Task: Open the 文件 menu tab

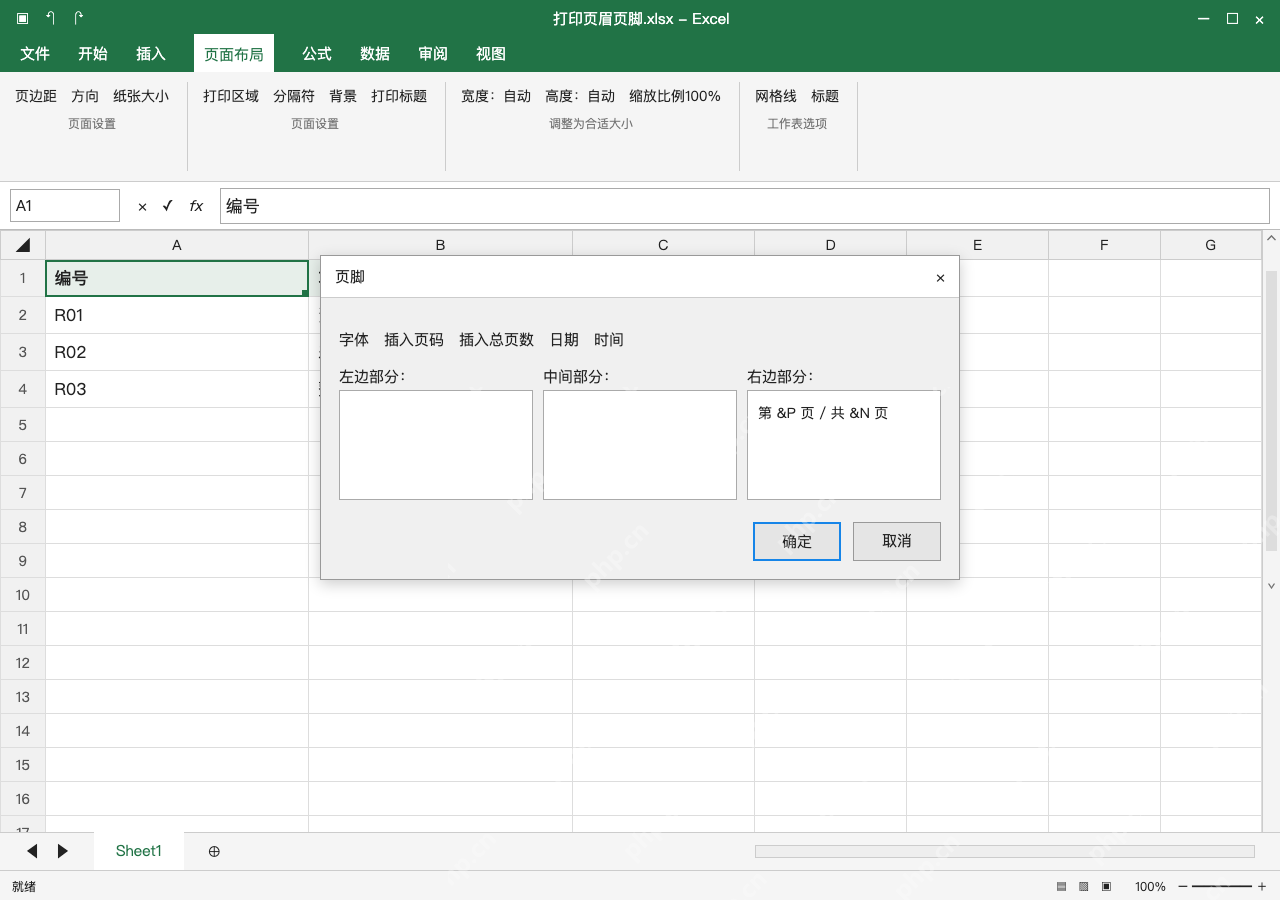Action: click(x=35, y=54)
